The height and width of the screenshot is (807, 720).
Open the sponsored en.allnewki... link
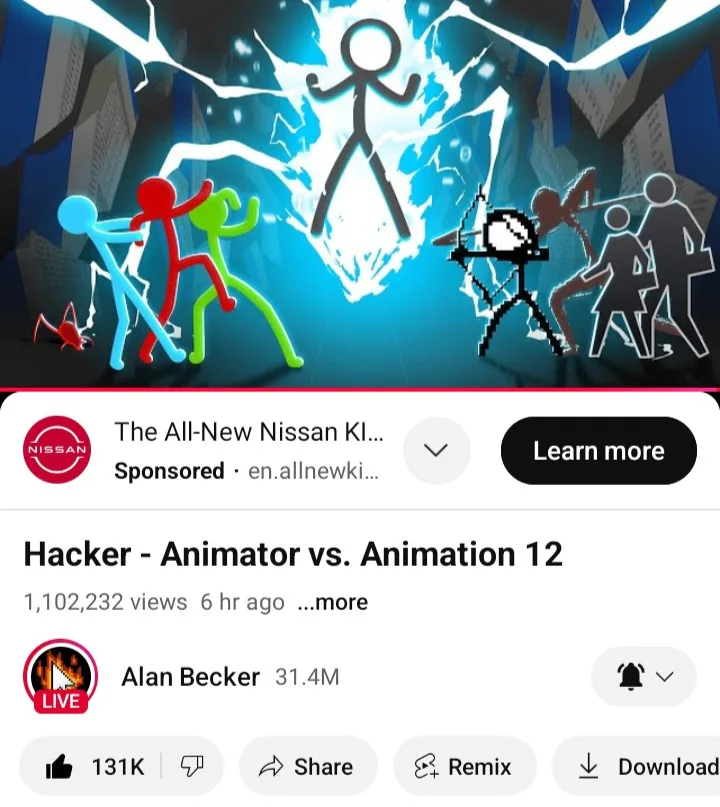pyautogui.click(x=313, y=470)
